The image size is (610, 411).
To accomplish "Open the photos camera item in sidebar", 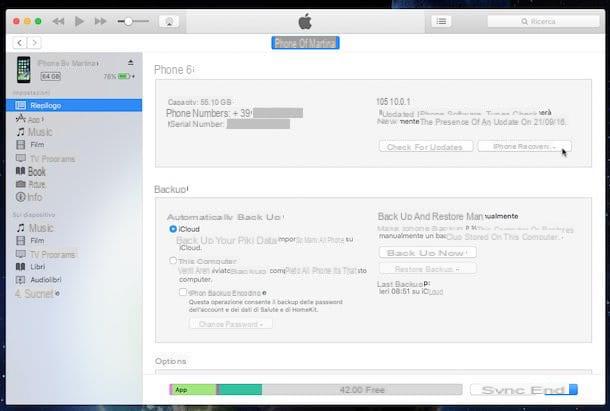I will [30, 184].
